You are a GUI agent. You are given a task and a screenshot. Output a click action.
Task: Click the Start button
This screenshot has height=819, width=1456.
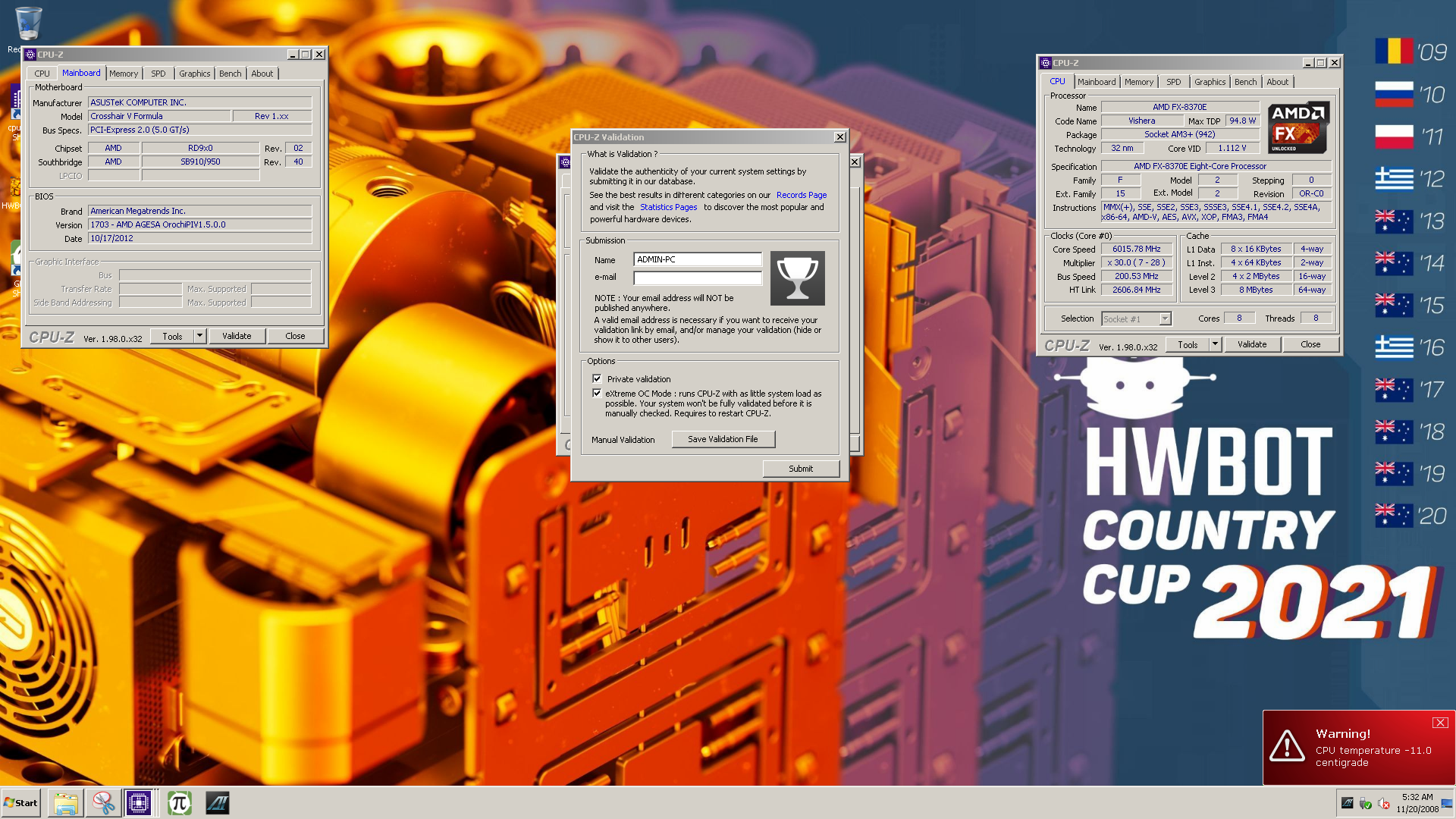click(x=20, y=803)
